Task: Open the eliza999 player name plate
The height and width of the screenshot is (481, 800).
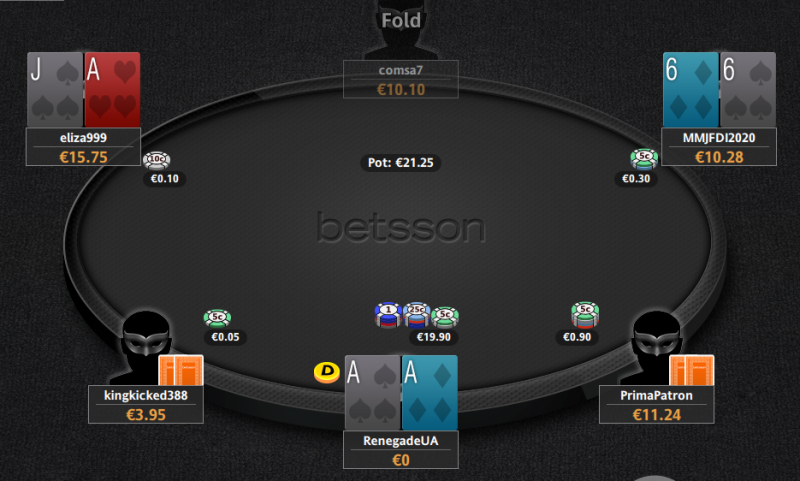Action: [x=84, y=147]
